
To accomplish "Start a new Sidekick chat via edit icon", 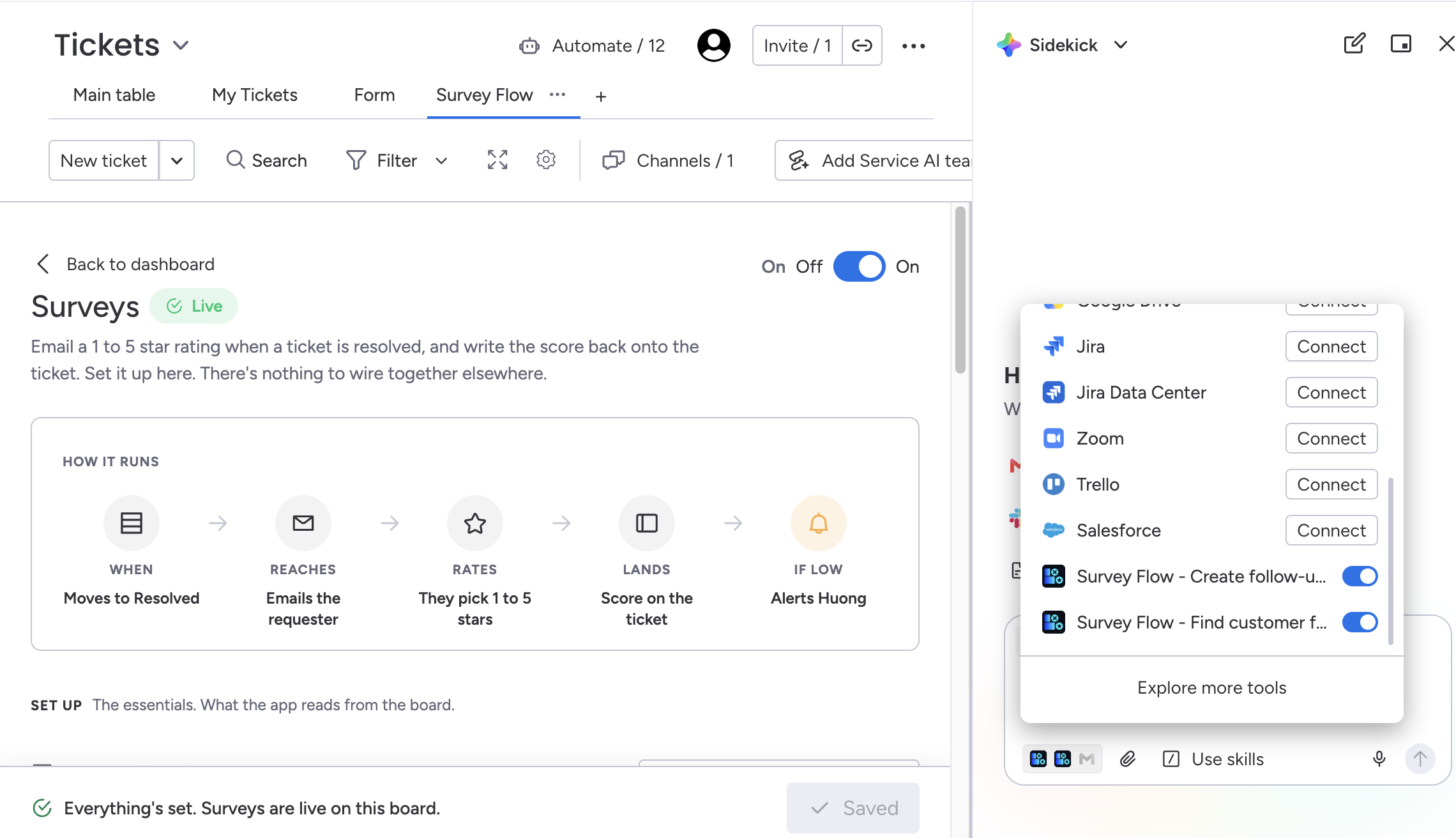I will click(1354, 43).
